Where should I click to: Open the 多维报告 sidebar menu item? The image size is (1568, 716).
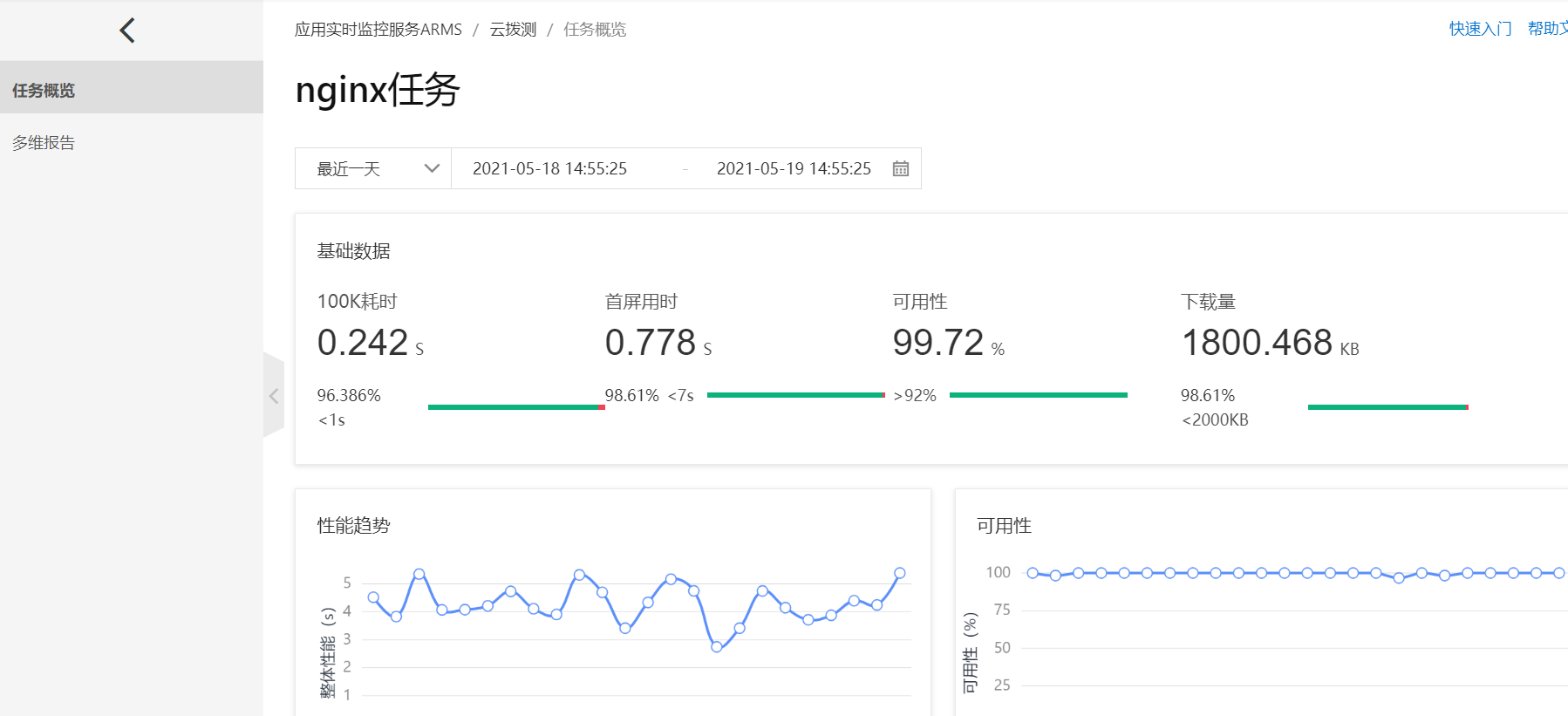pos(132,143)
